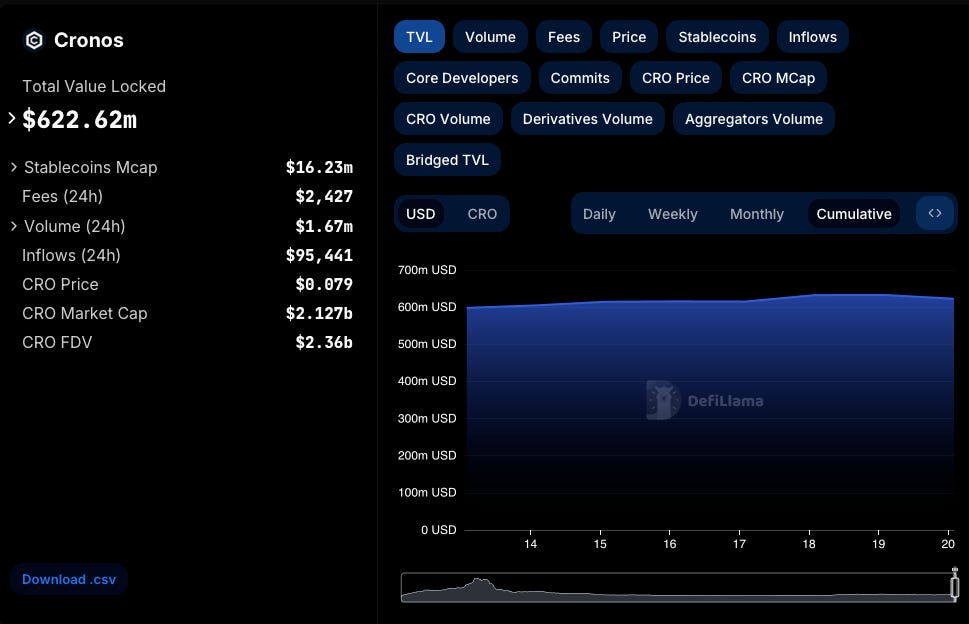Switch denomination to CRO

[x=482, y=214]
